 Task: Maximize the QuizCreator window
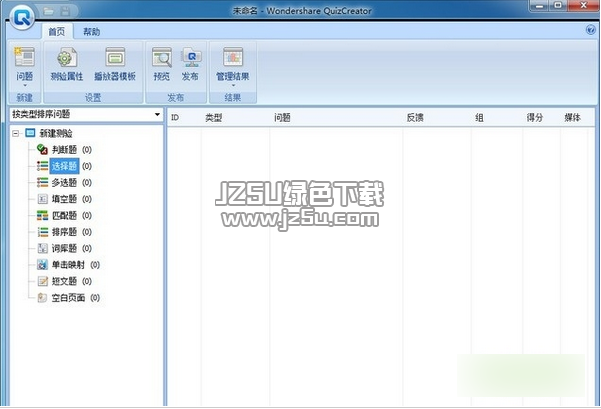point(558,5)
